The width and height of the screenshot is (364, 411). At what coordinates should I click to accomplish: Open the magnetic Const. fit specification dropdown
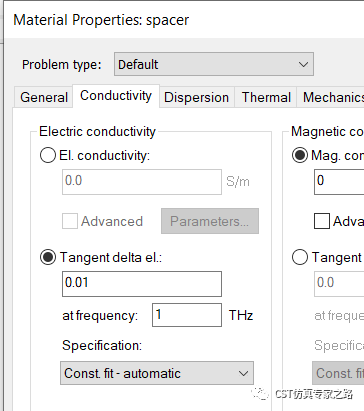[x=338, y=373]
